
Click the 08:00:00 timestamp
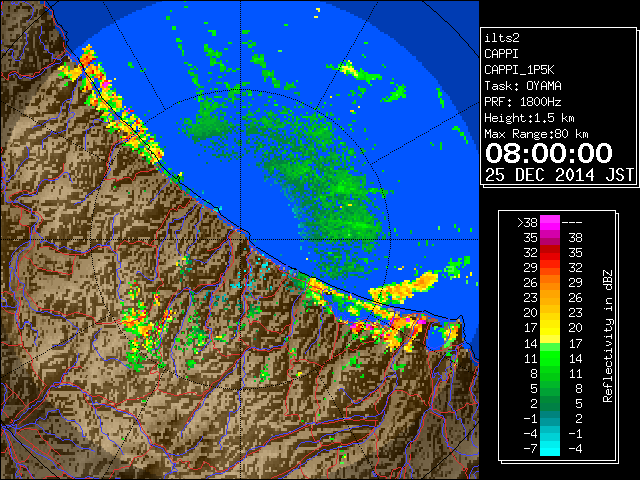tap(549, 153)
